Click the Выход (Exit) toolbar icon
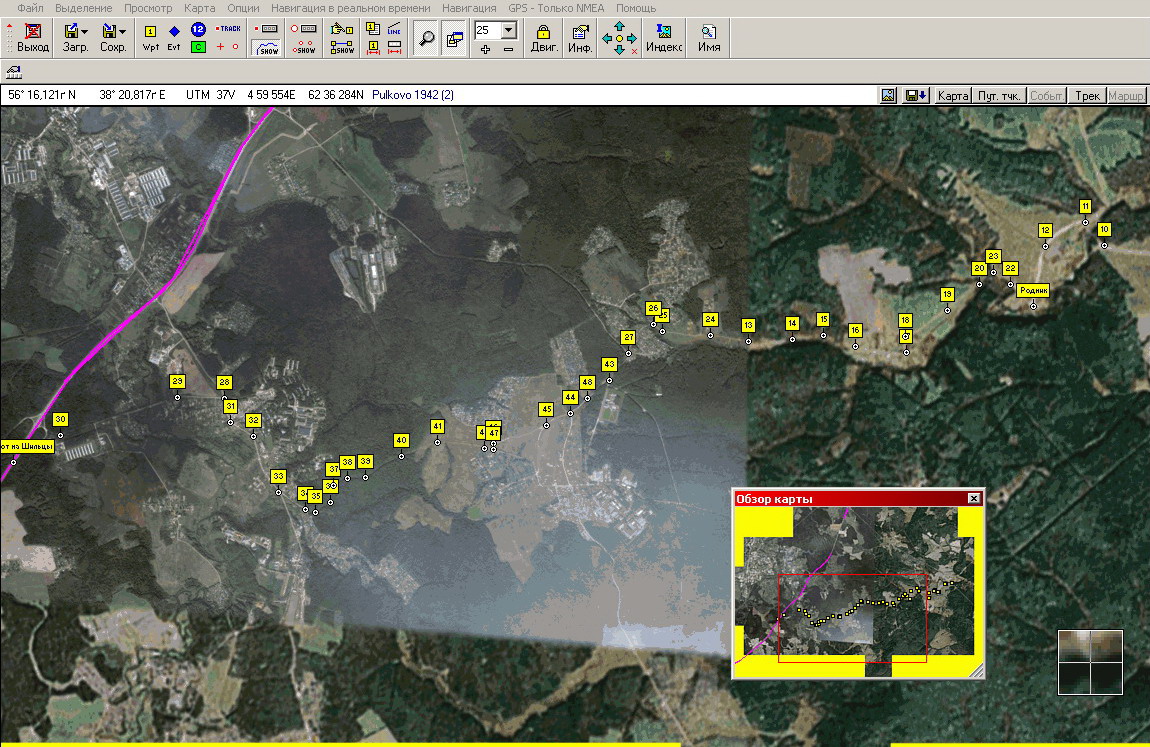 [33, 38]
